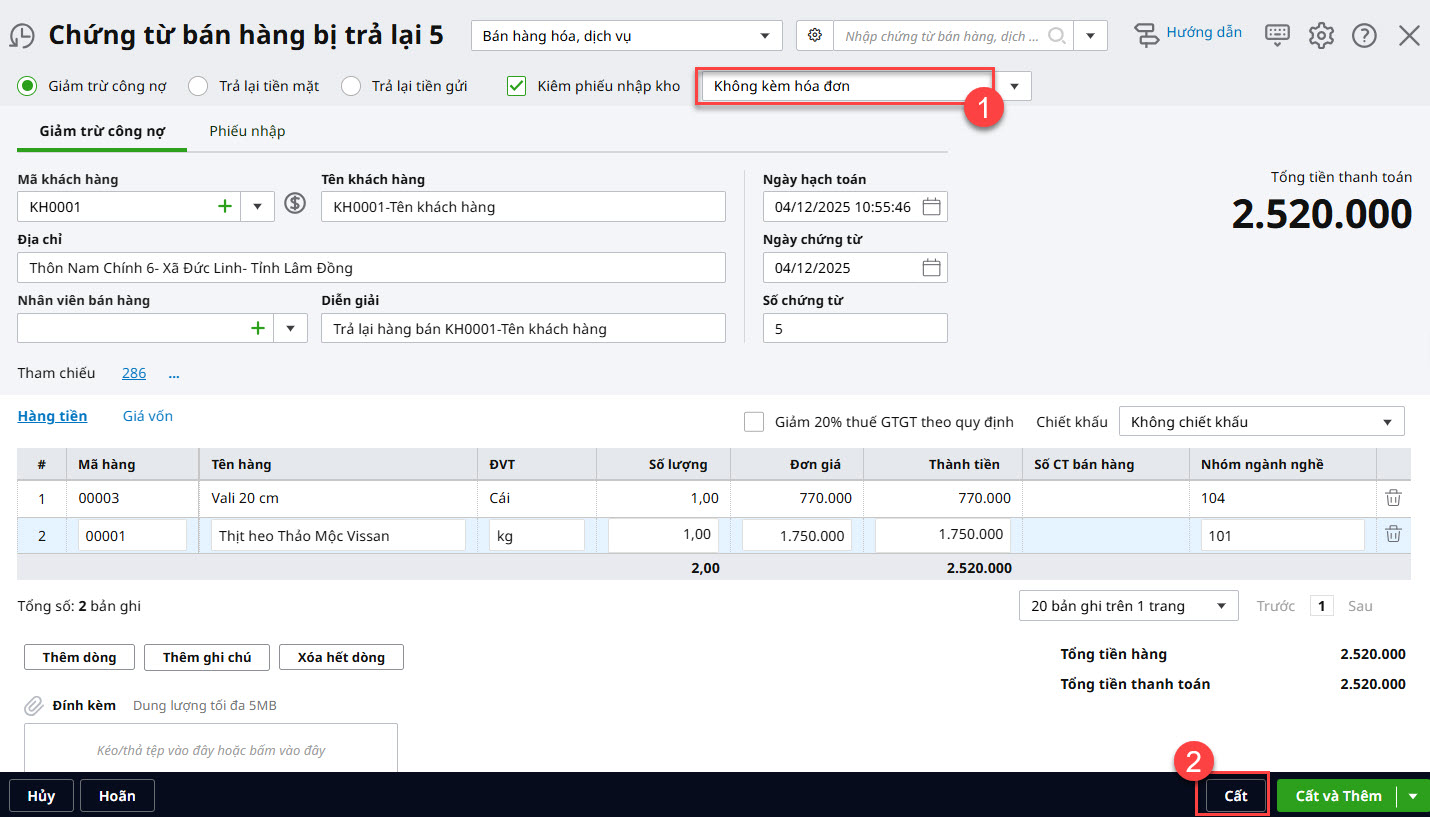The width and height of the screenshot is (1430, 817).
Task: Click the Thêm dòng button
Action: tap(80, 657)
